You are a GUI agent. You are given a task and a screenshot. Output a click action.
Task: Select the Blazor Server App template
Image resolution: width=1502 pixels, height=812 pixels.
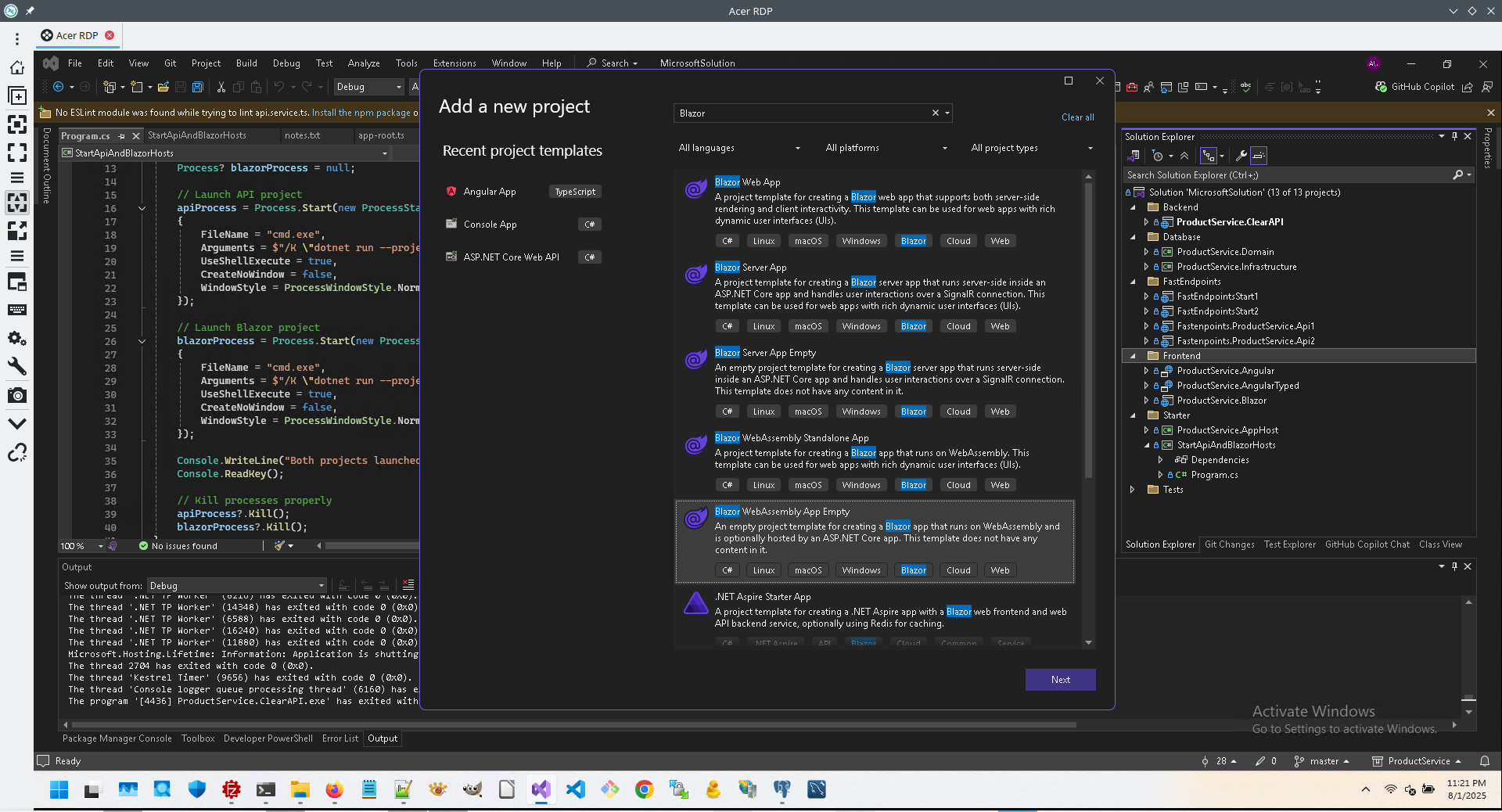point(875,297)
